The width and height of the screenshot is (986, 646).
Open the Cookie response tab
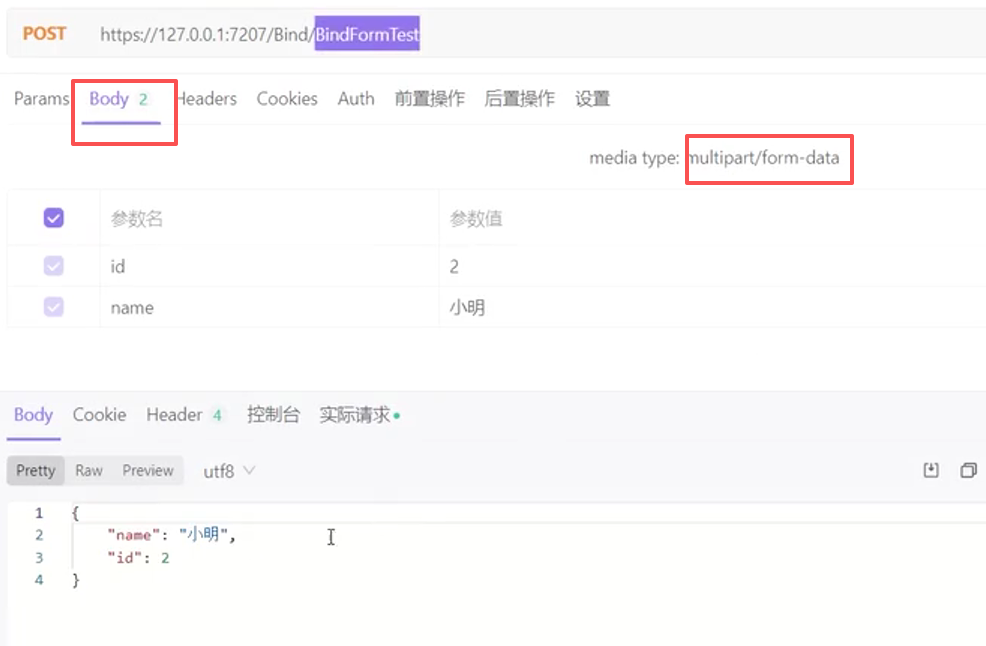pos(98,414)
